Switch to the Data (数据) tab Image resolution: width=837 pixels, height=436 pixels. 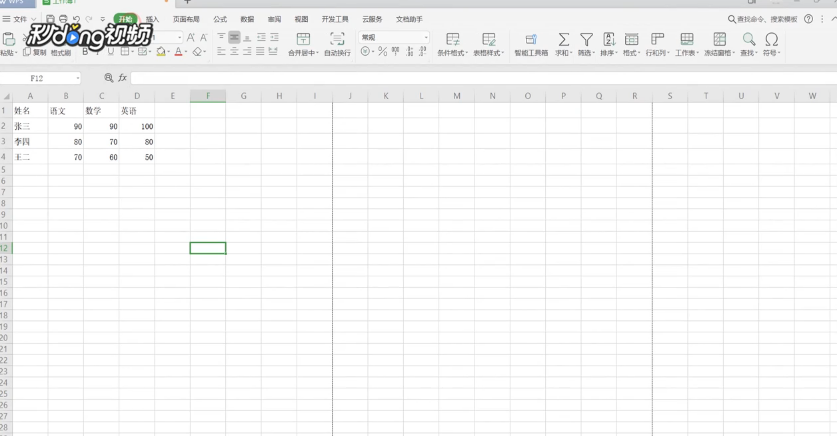(247, 19)
